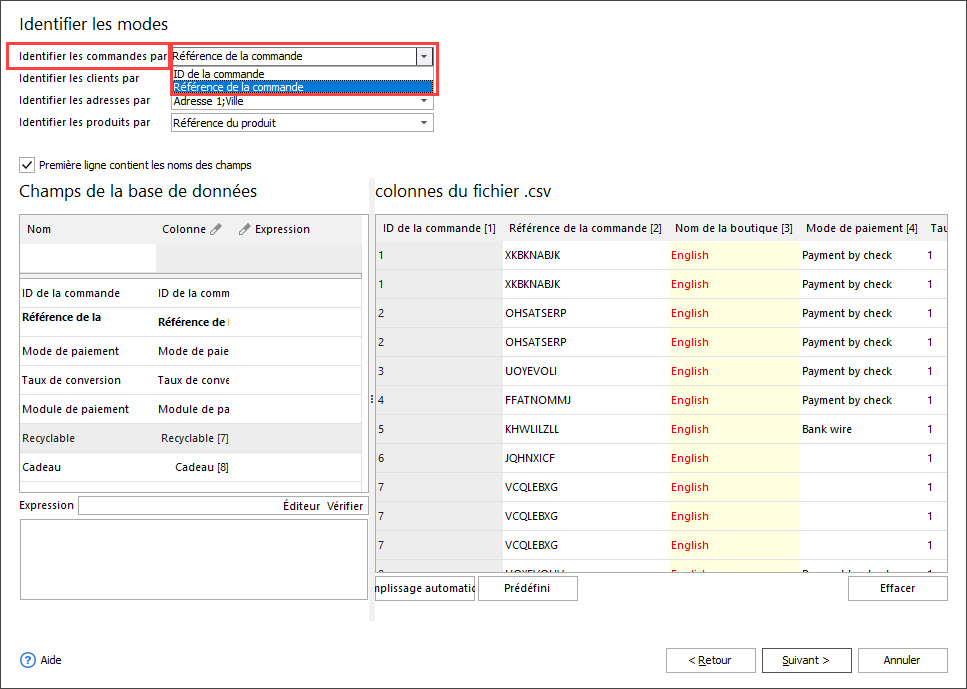Screen dimensions: 967x689
Task: Click the Prédéfini button
Action: point(527,588)
